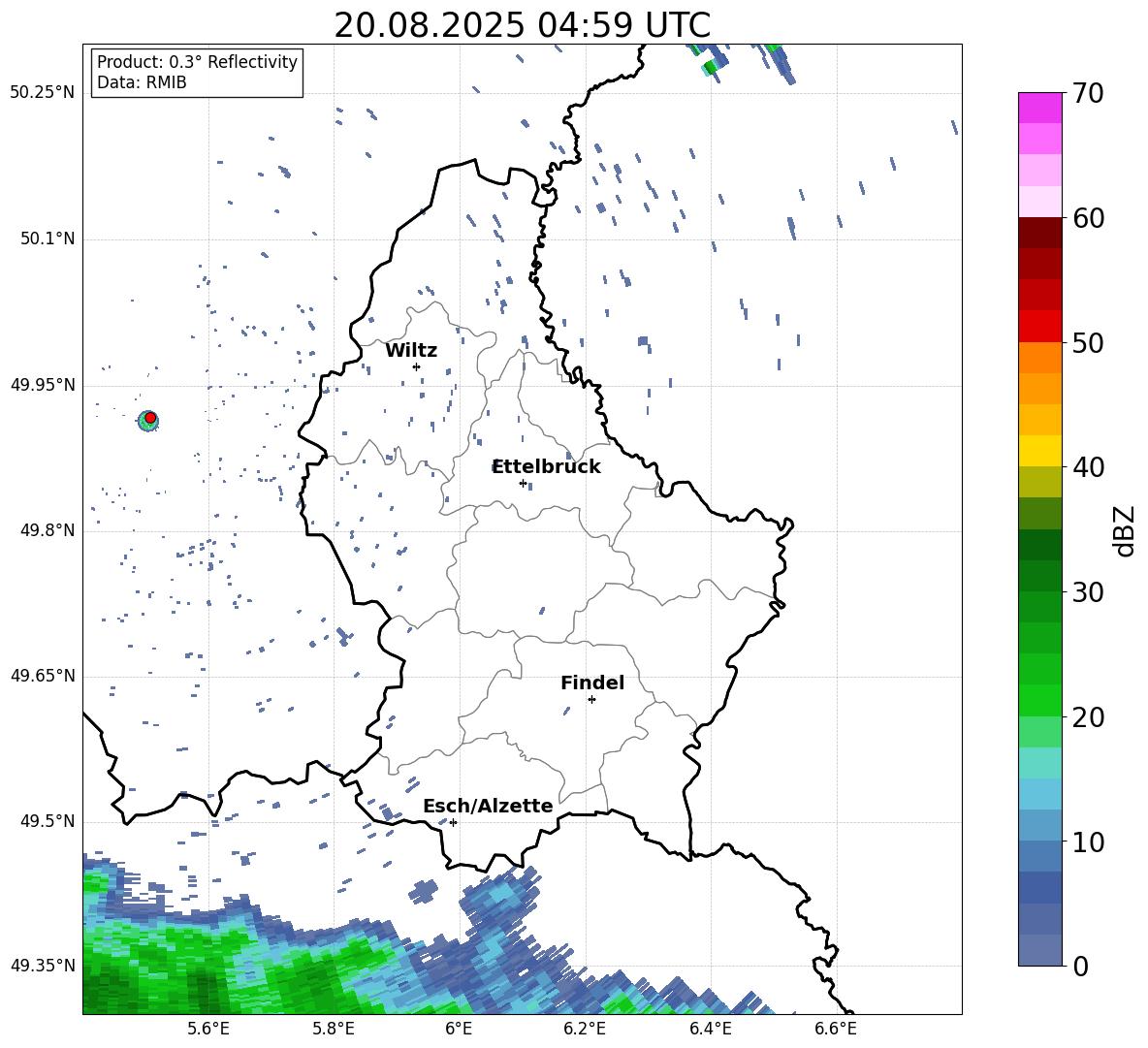Screen dimensions: 1148x1048
Task: Click the dBZ colorbar axis label
Action: pos(1124,530)
